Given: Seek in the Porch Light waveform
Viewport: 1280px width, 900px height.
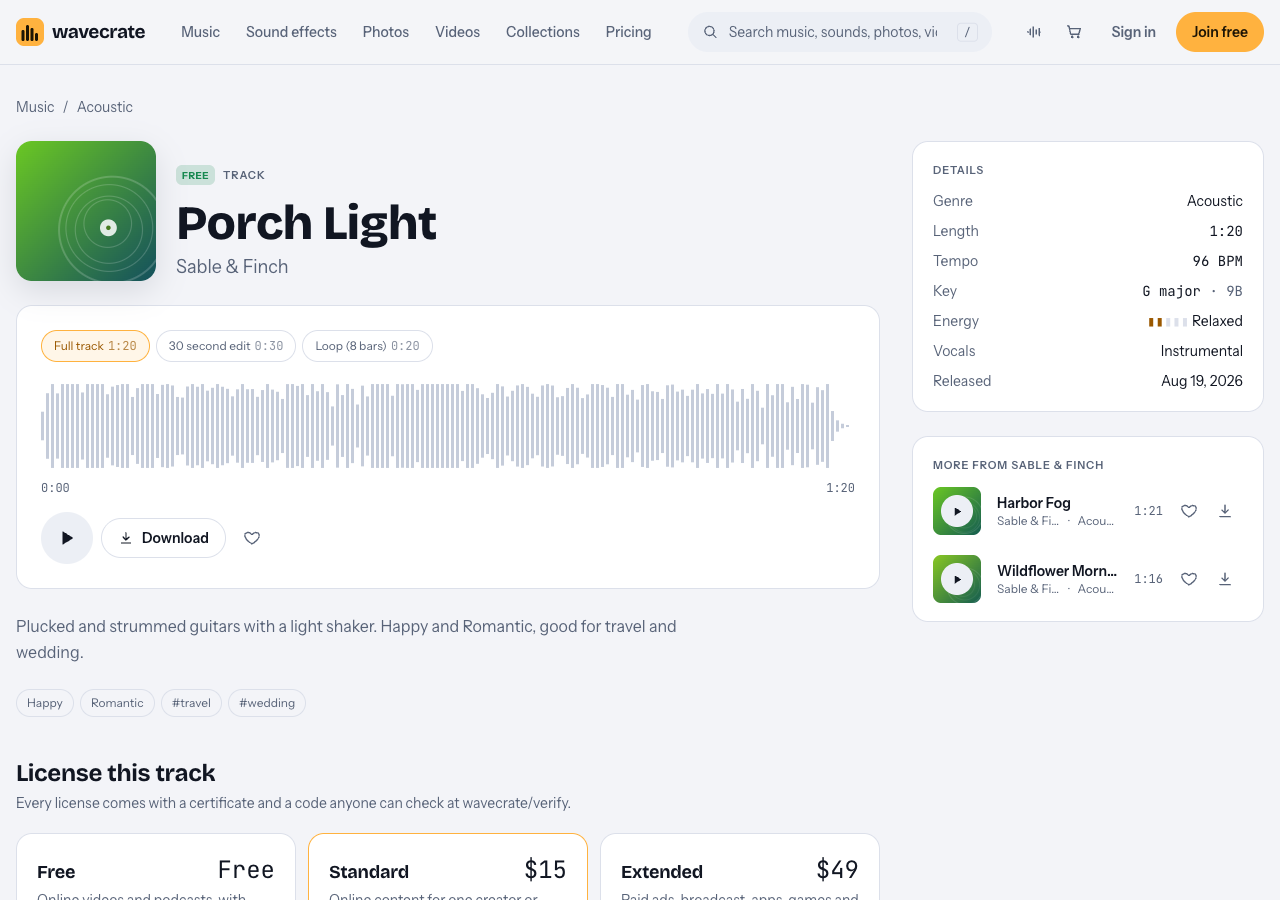Looking at the screenshot, I should pos(446,426).
